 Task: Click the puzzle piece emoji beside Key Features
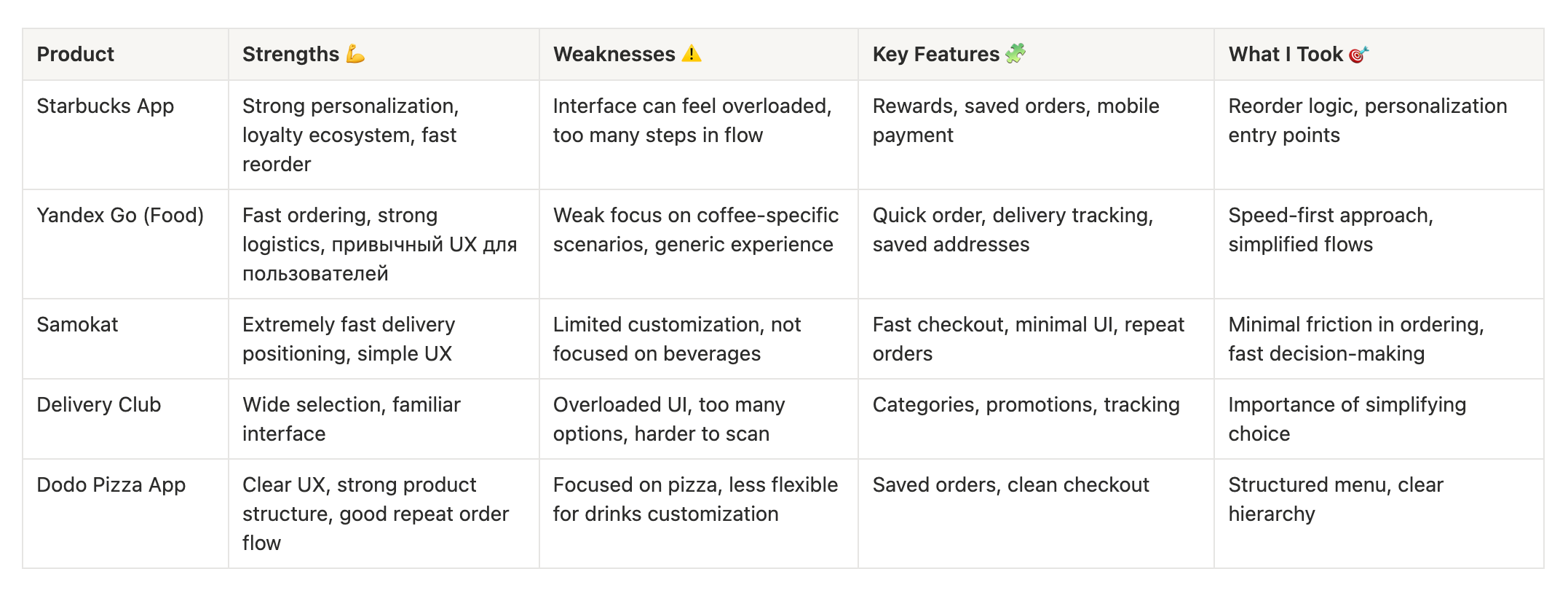[x=1015, y=54]
